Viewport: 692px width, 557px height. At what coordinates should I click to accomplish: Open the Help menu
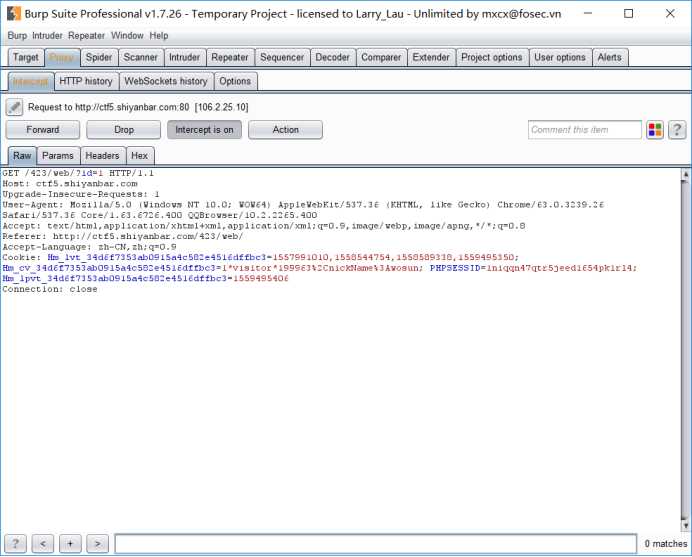pos(159,36)
